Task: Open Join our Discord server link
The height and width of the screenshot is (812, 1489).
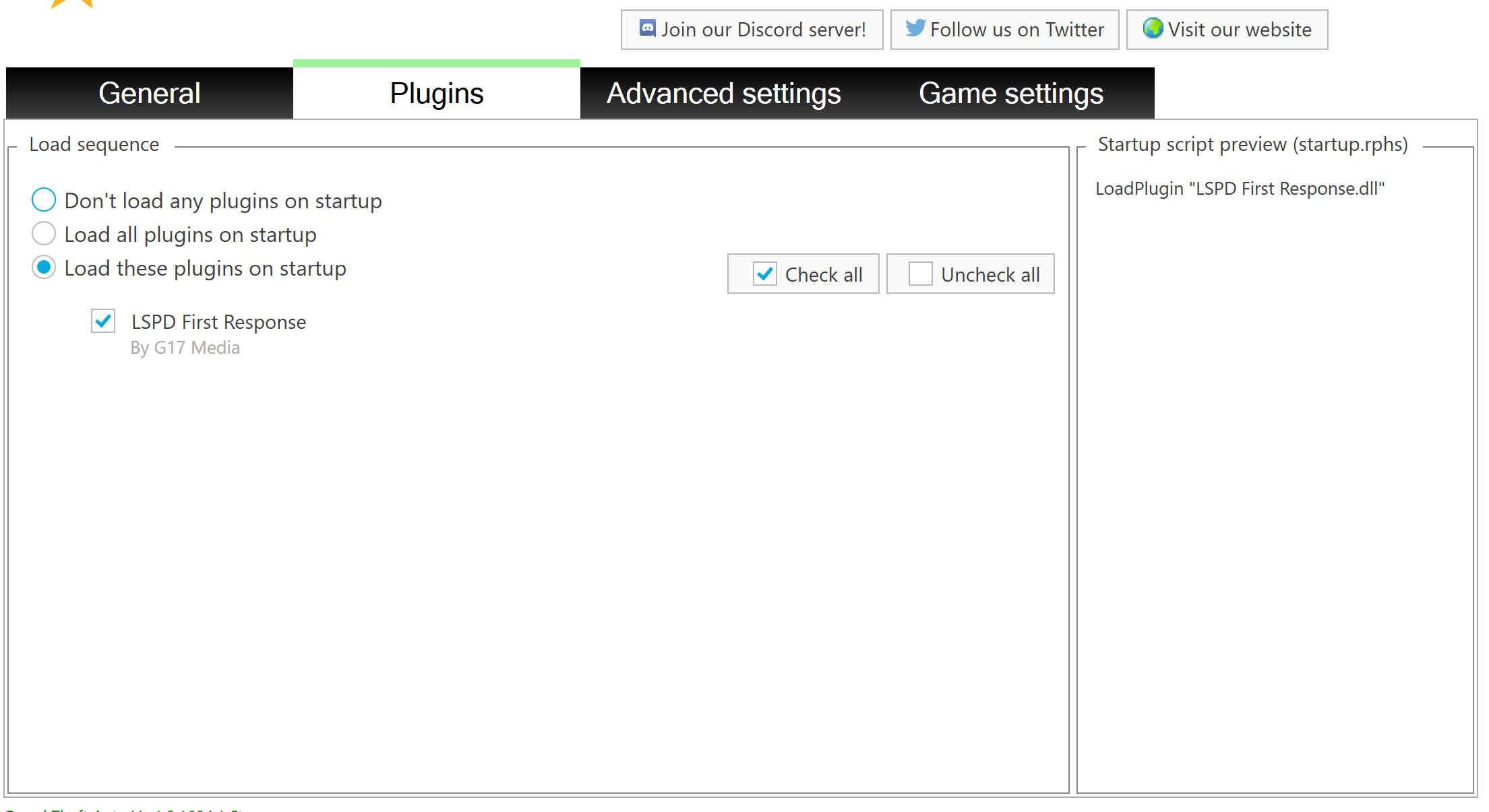Action: [x=762, y=30]
